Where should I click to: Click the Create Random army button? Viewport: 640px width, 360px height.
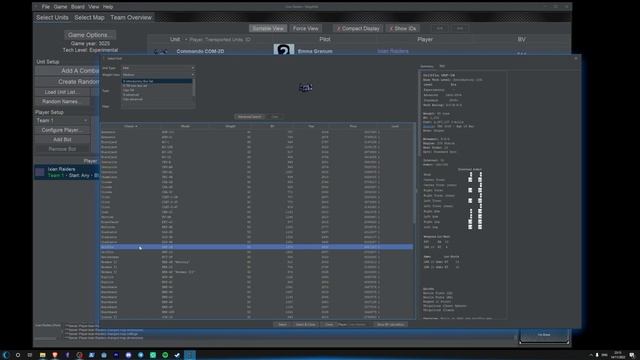[x=67, y=82]
